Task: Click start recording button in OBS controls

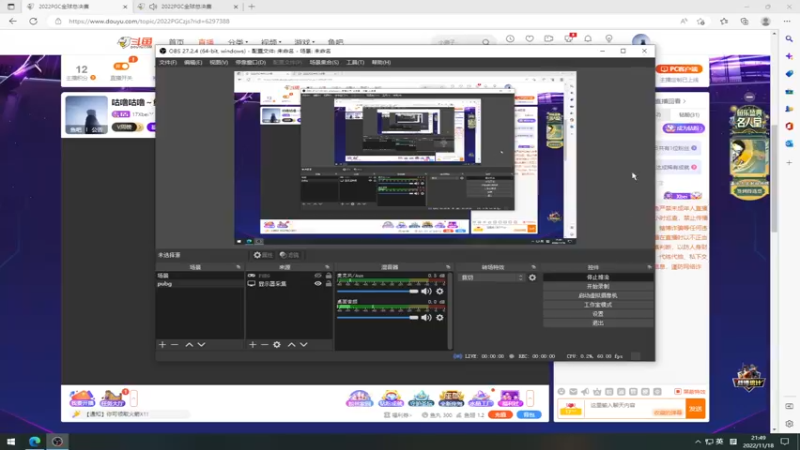Action: point(598,287)
